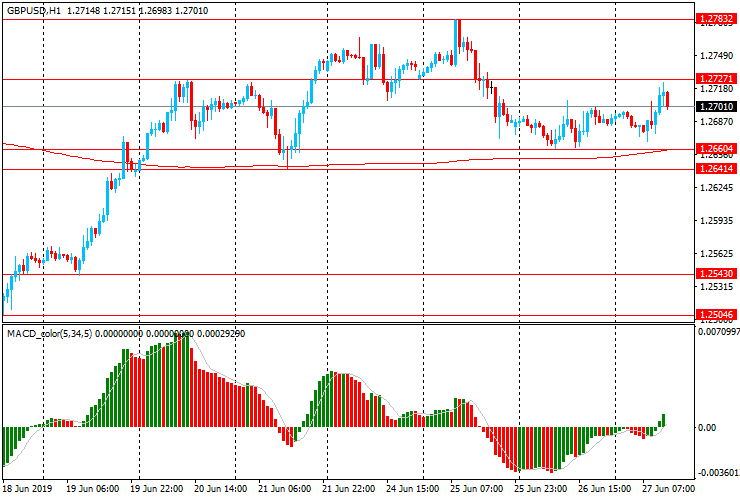Click the MACD scale value 0.0070997
This screenshot has height=500, width=740.
718,332
